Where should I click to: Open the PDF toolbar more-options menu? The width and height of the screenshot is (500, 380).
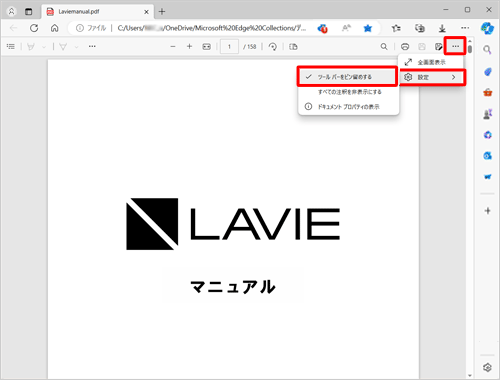coord(455,46)
